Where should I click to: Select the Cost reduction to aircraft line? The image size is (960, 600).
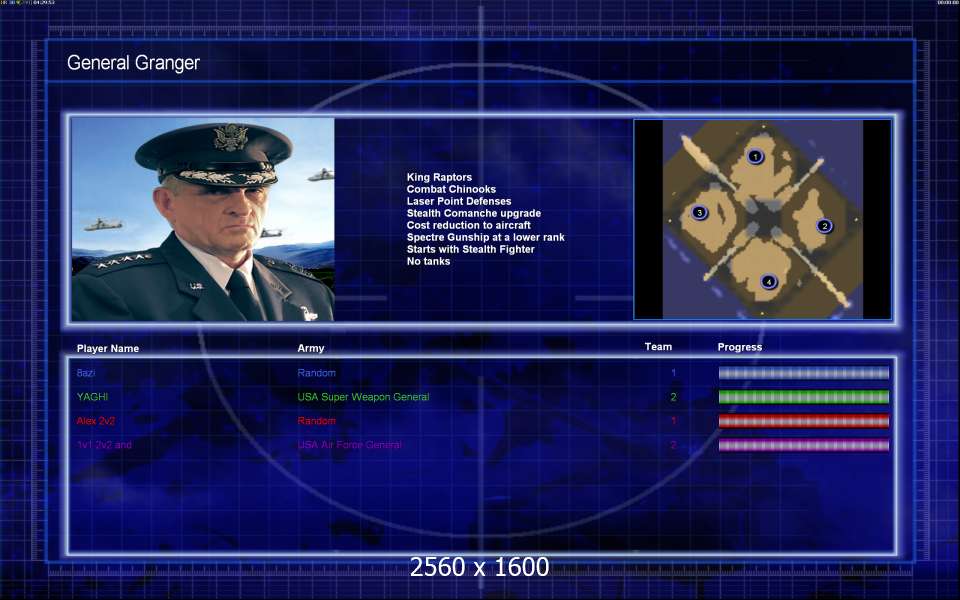point(468,225)
